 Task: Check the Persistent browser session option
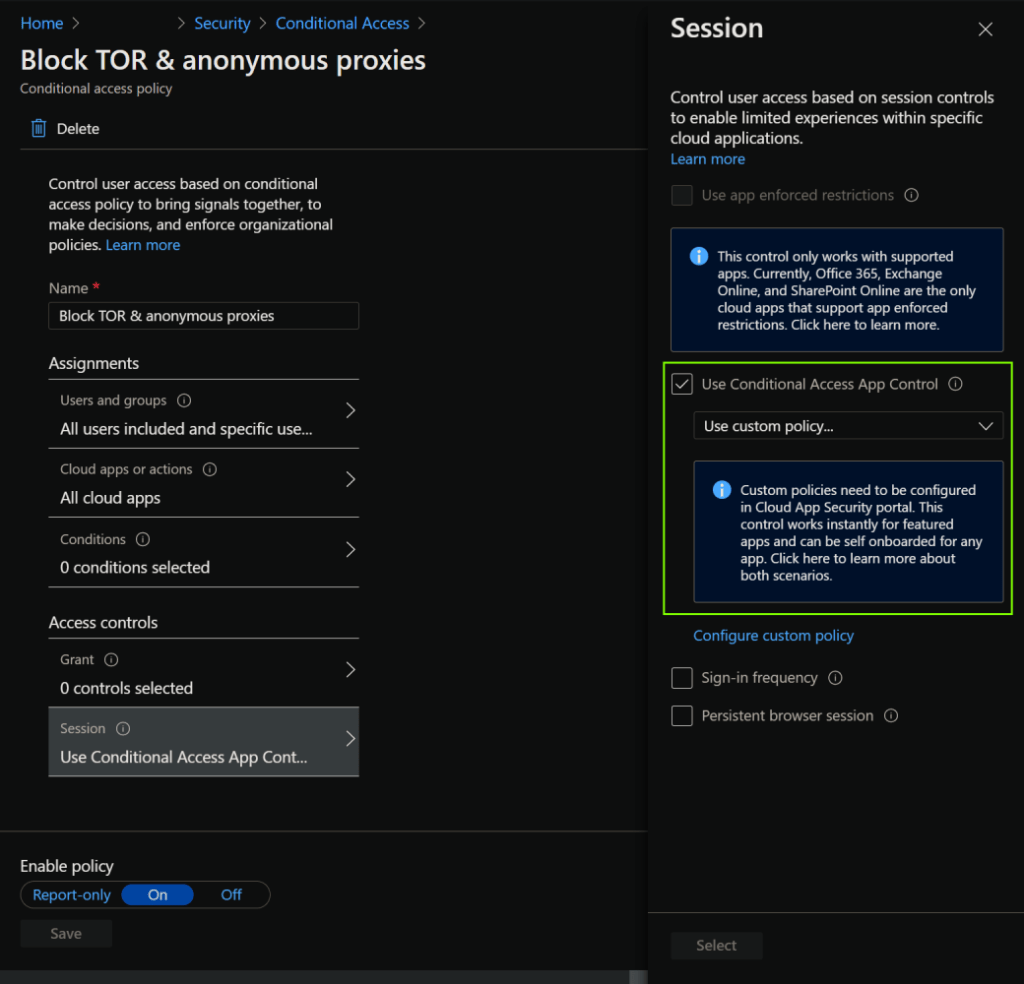pos(681,715)
